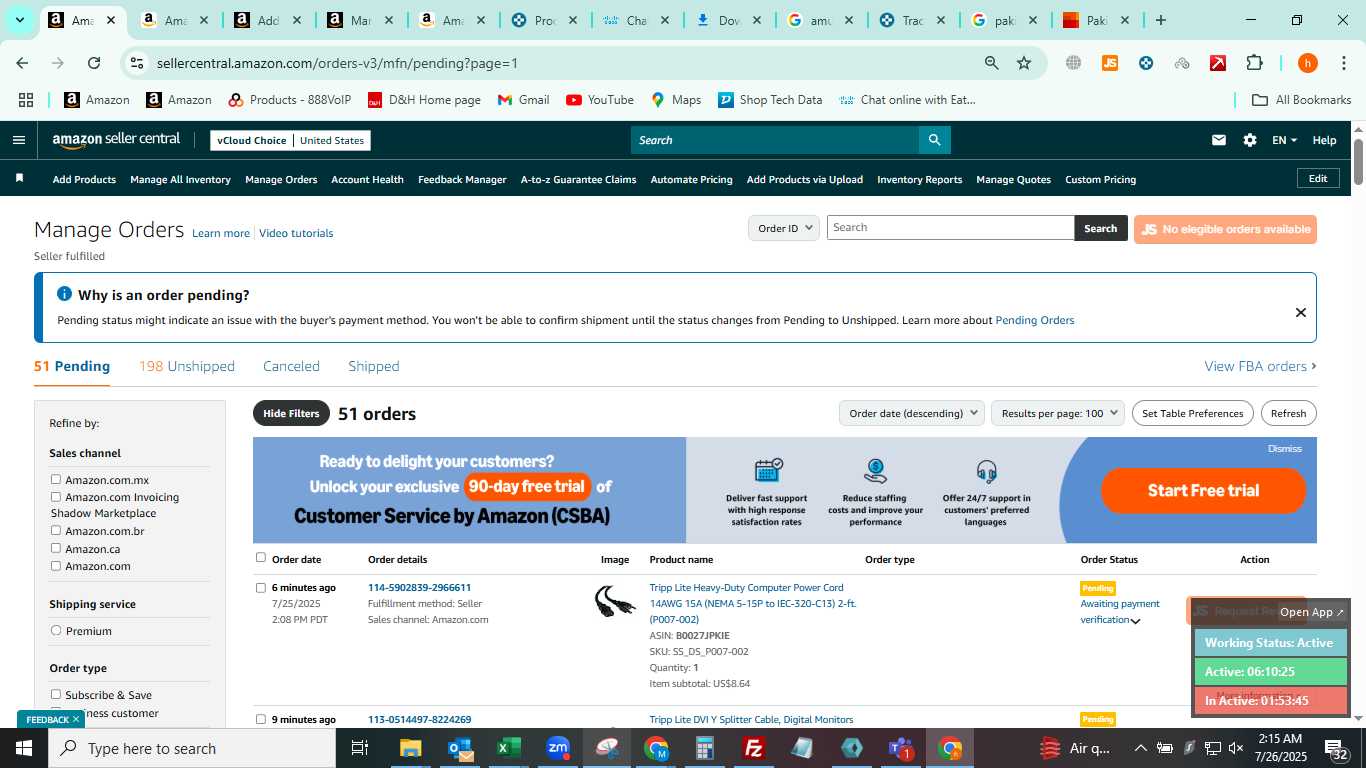Click the orange JS extension icon
1366x768 pixels.
[1109, 63]
